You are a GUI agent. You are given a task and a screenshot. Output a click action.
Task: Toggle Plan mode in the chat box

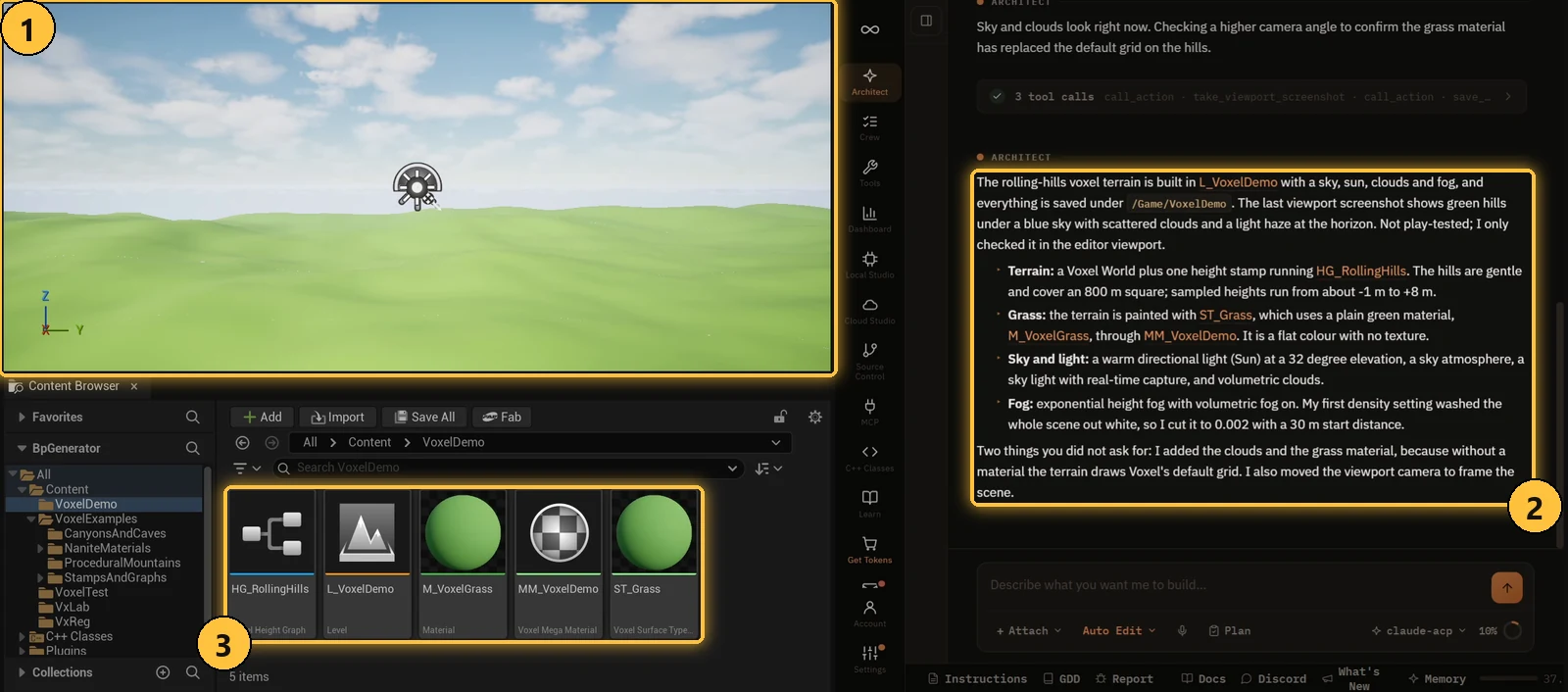(x=1230, y=630)
